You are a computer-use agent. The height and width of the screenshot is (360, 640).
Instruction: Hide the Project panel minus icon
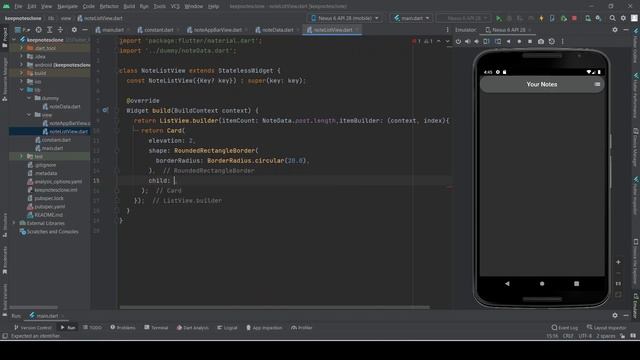pyautogui.click(x=85, y=30)
